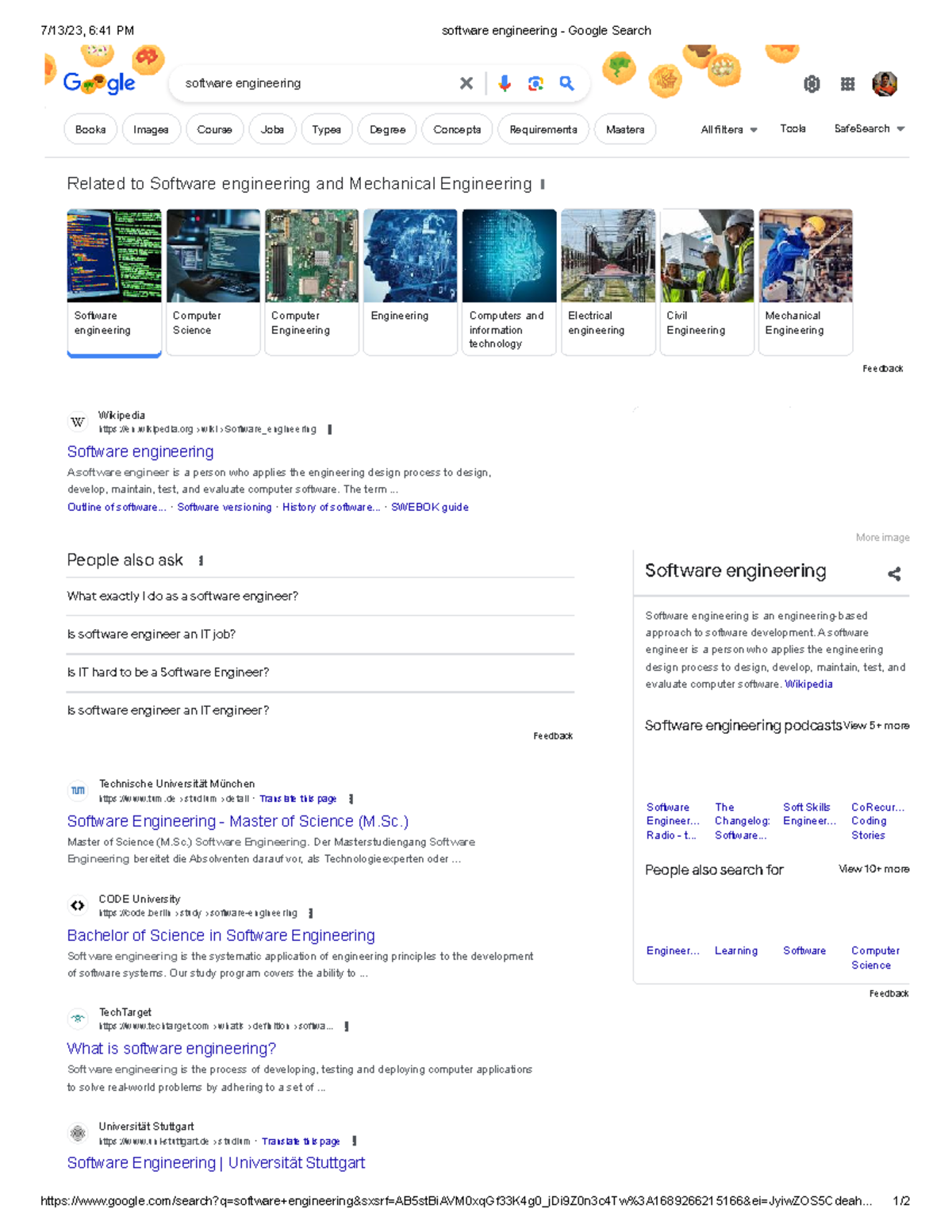Open the Google apps grid
This screenshot has height=1232, width=952.
tap(847, 84)
